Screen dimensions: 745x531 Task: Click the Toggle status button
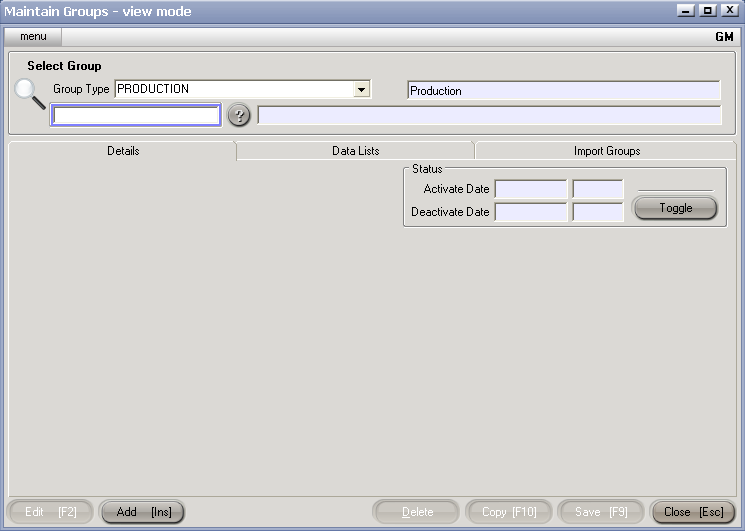tap(676, 208)
